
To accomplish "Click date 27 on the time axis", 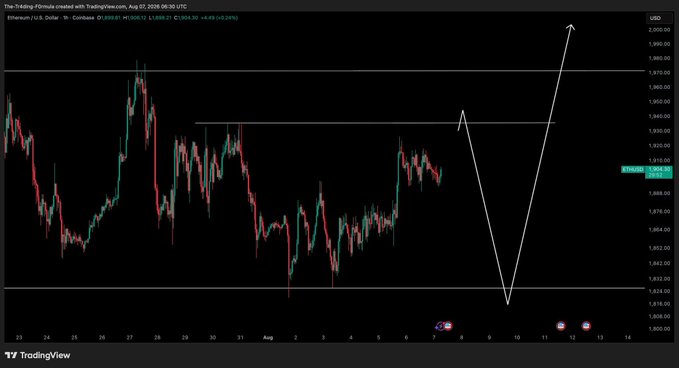I will (x=129, y=337).
